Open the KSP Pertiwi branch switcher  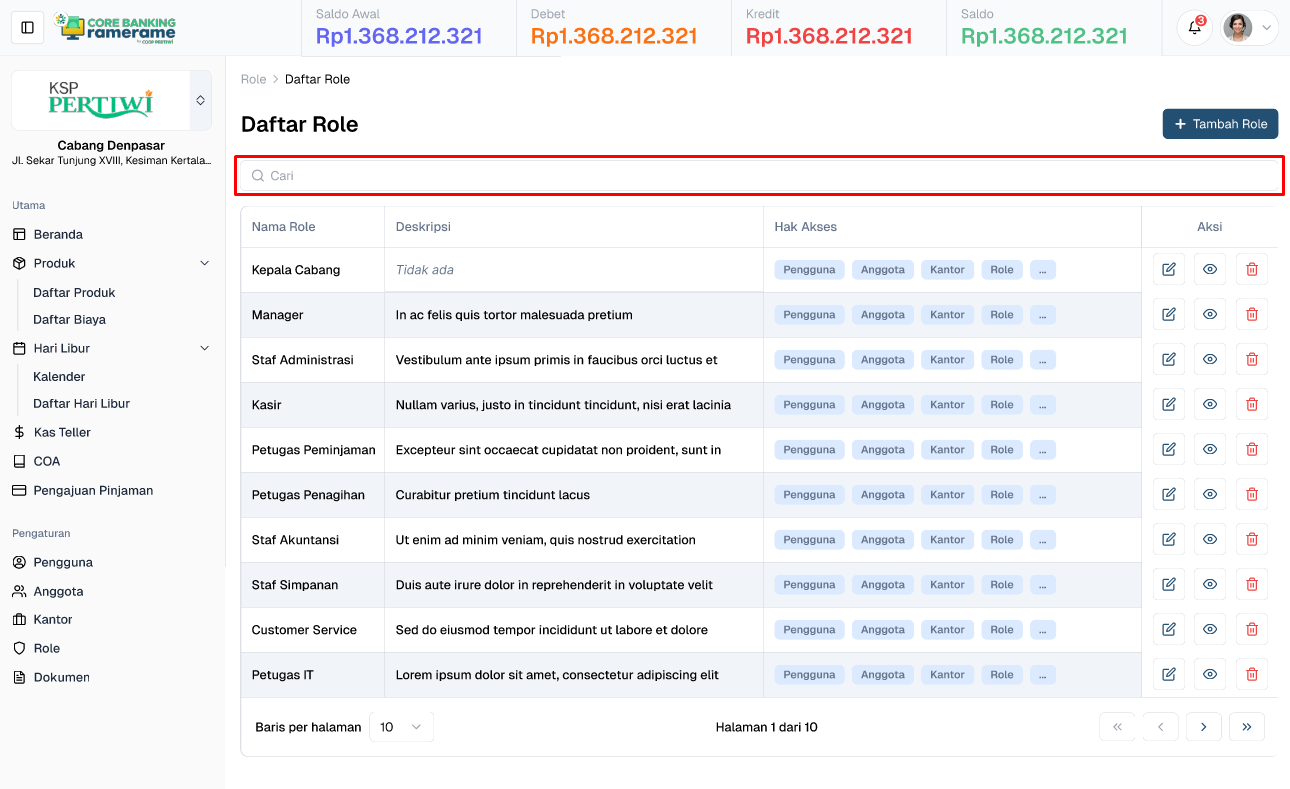point(200,101)
